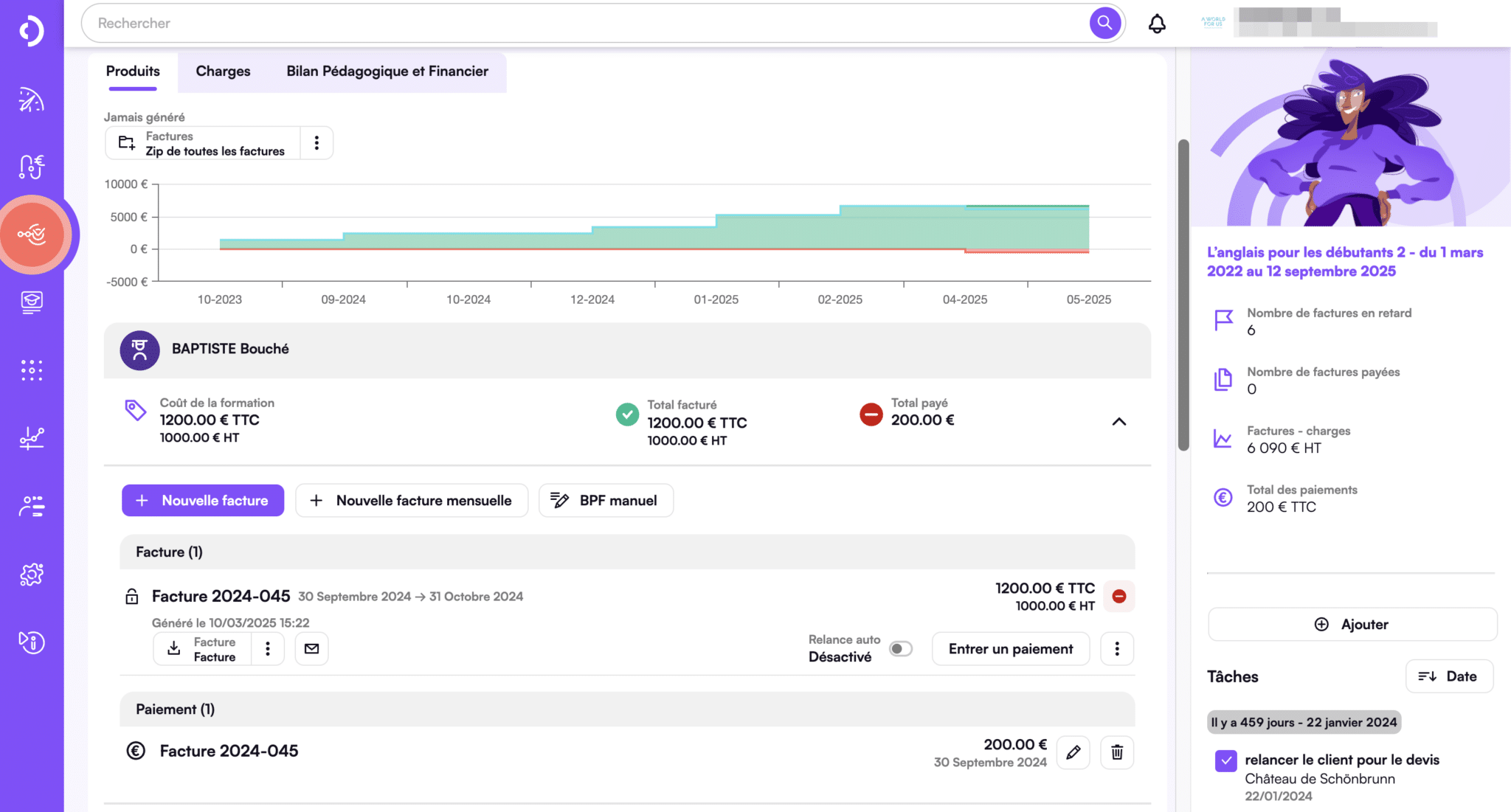Check the relancer le client task

(x=1225, y=760)
